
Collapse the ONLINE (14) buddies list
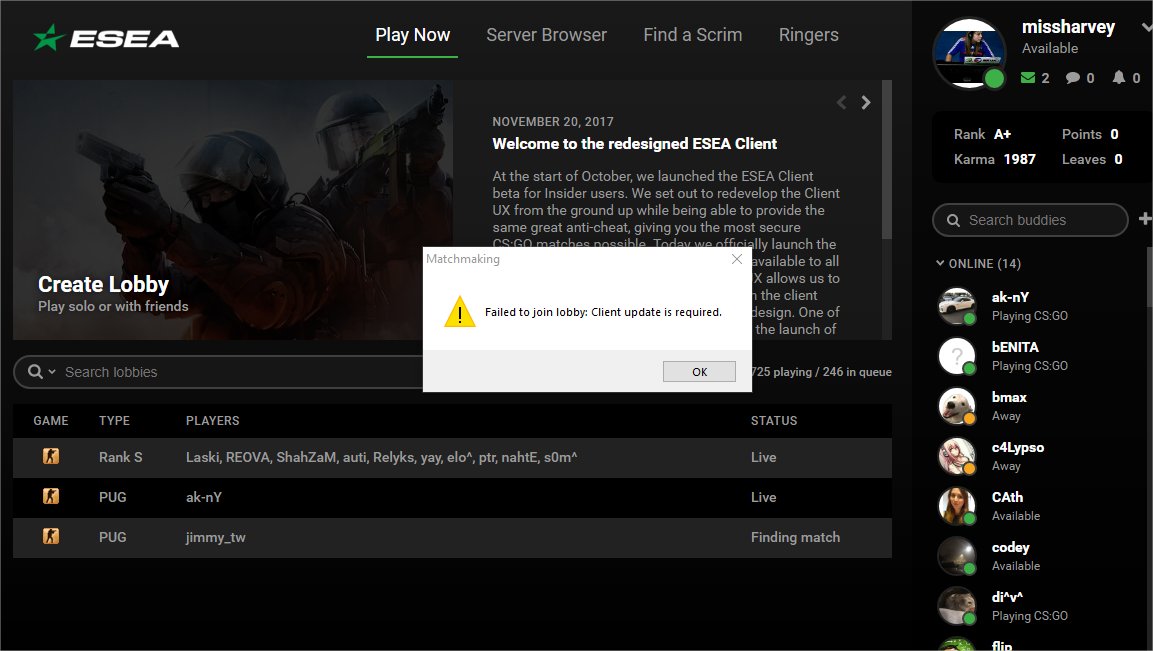coord(940,263)
